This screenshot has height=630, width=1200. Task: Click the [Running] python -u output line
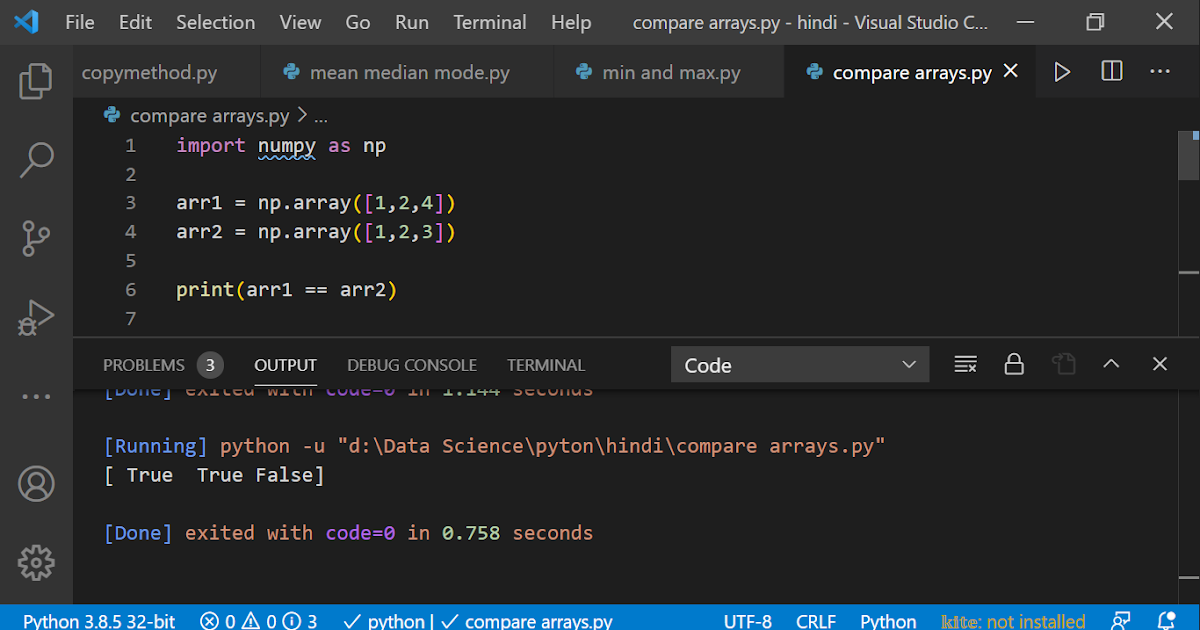point(495,446)
